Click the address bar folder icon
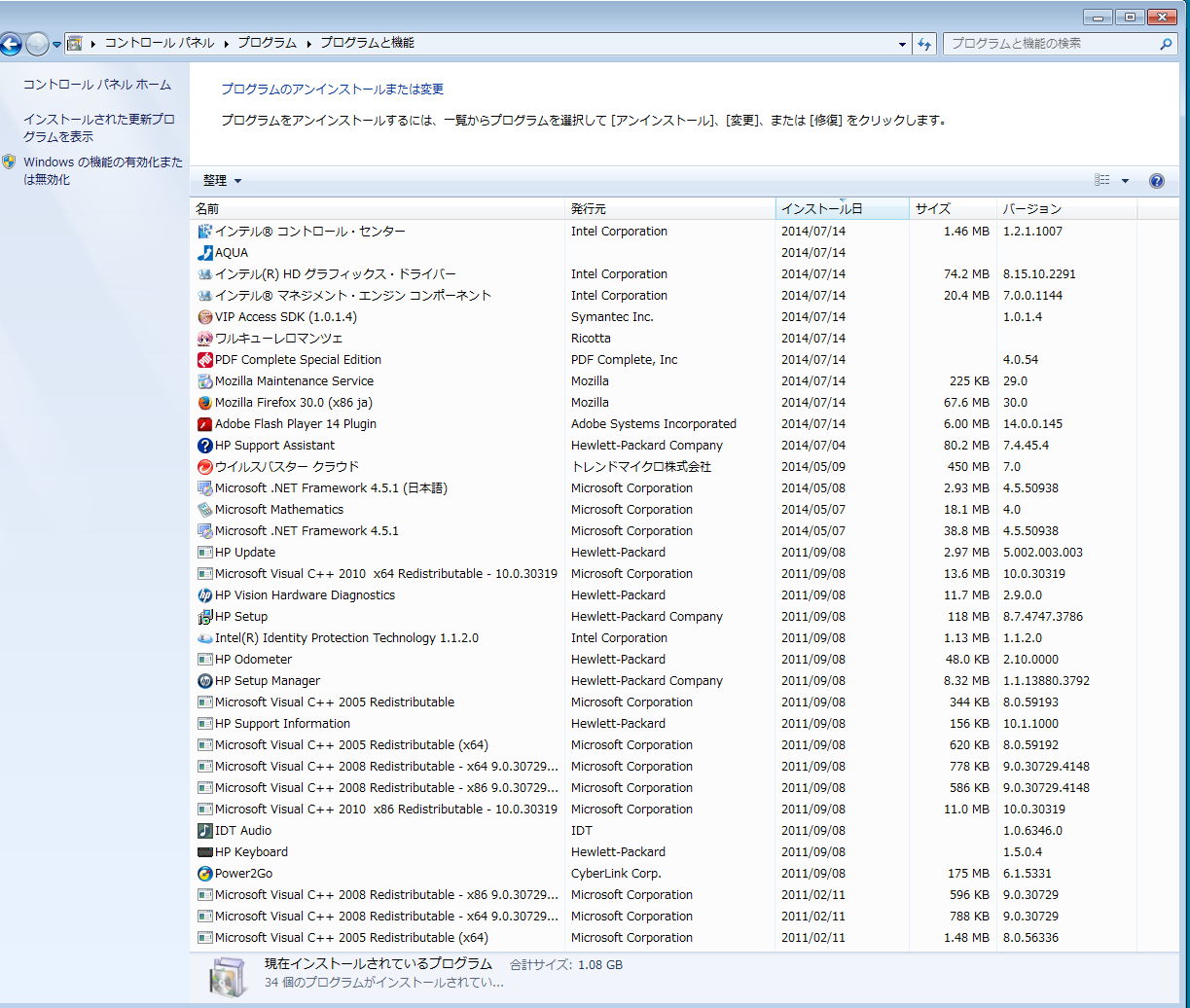The height and width of the screenshot is (1008, 1190). coord(74,44)
